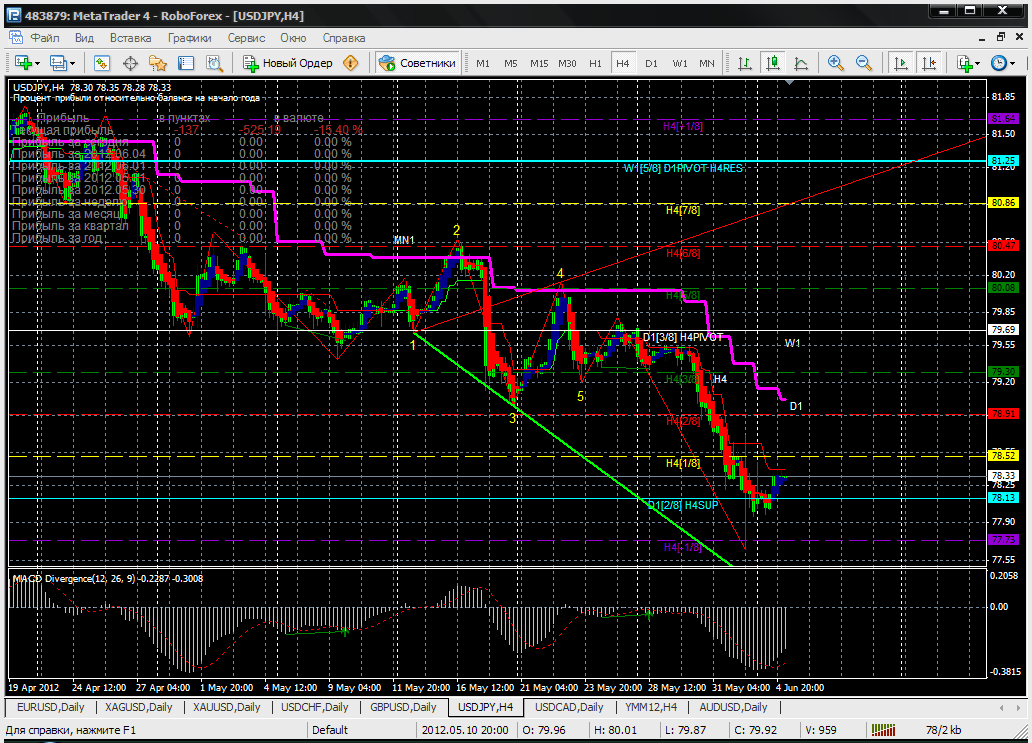
Task: Open the Data Window crosshair icon
Action: pos(130,63)
